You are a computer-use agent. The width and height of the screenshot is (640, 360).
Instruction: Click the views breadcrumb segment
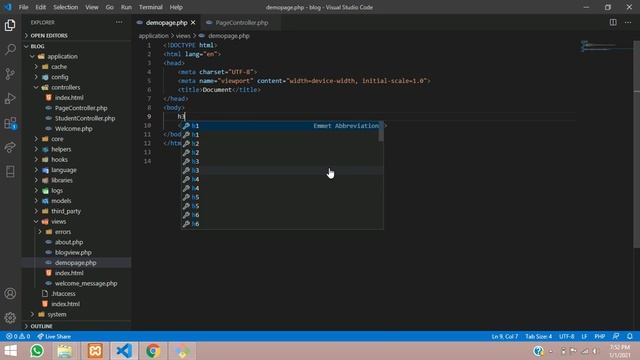(183, 36)
